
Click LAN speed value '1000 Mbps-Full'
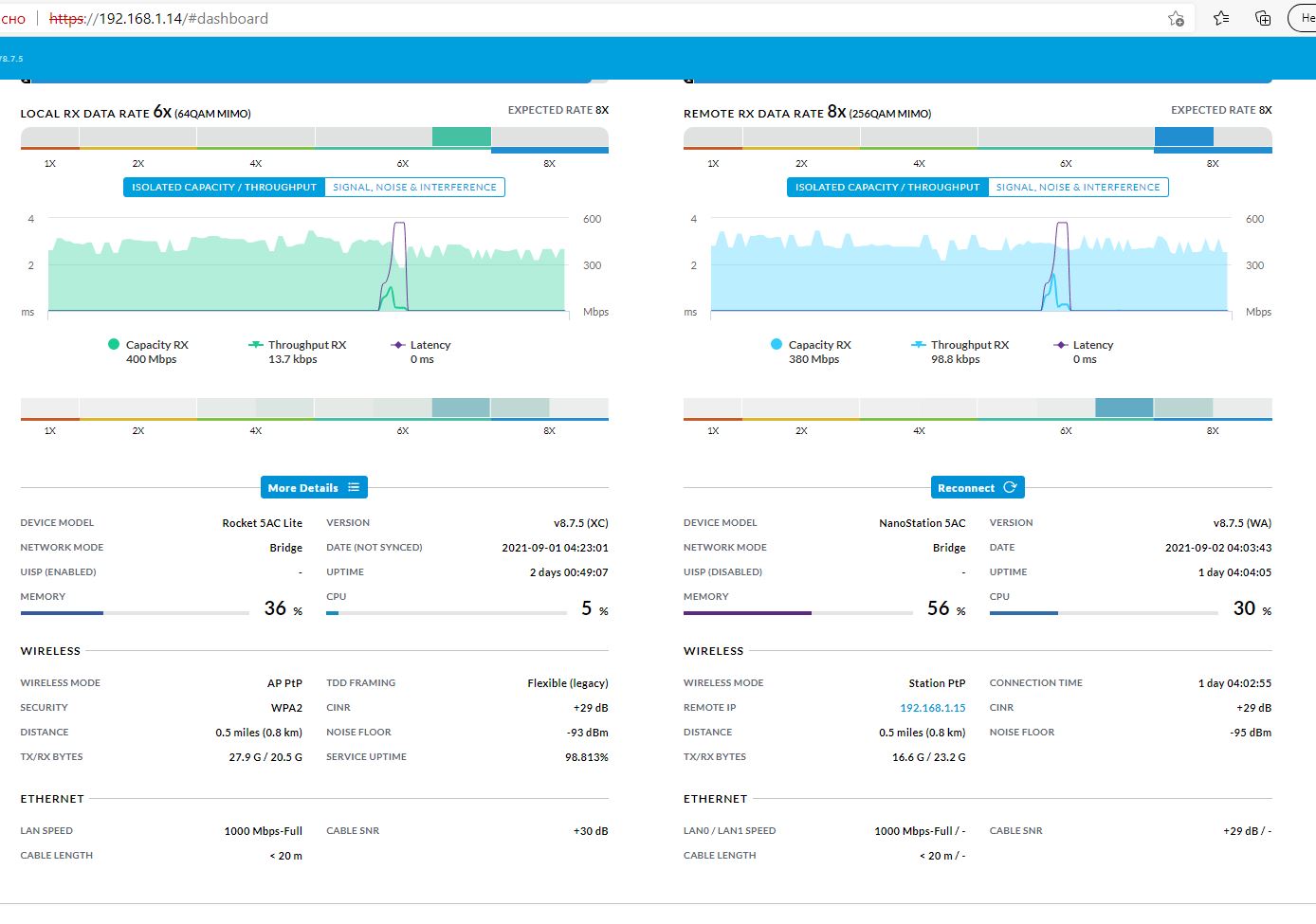[x=264, y=831]
